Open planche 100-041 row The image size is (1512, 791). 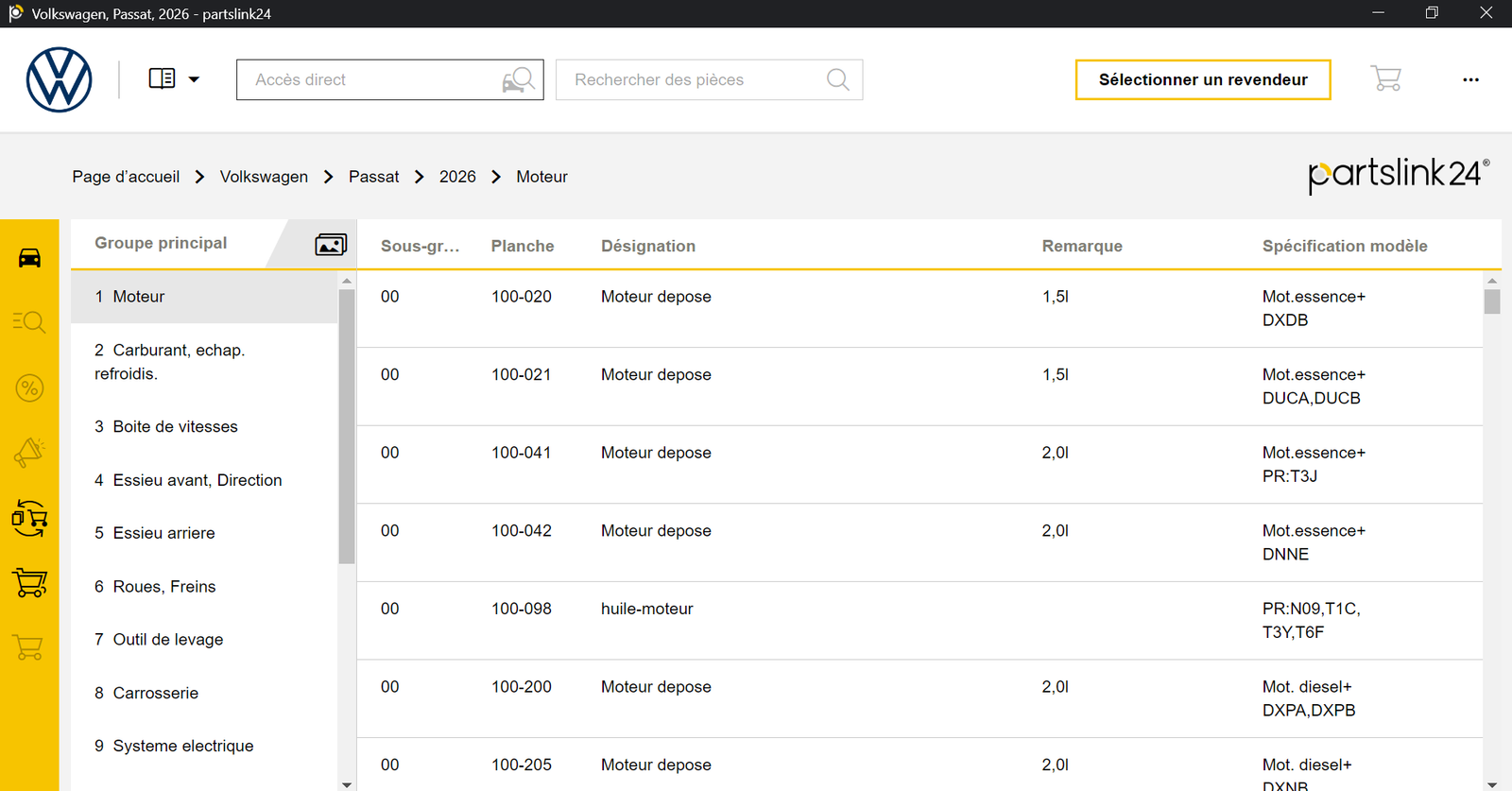coord(919,465)
